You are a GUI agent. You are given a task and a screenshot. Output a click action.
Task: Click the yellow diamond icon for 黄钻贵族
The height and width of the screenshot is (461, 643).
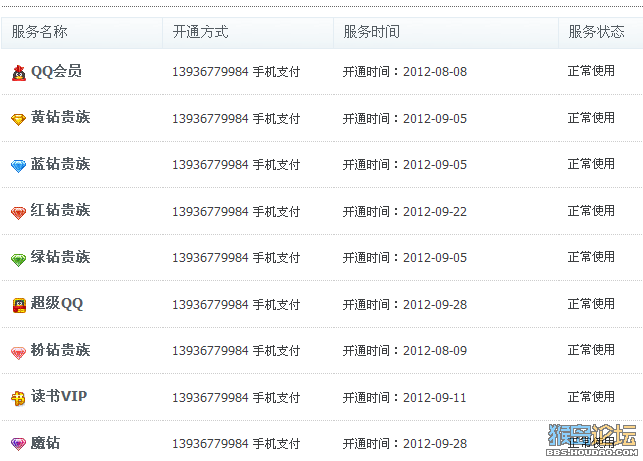coord(18,119)
